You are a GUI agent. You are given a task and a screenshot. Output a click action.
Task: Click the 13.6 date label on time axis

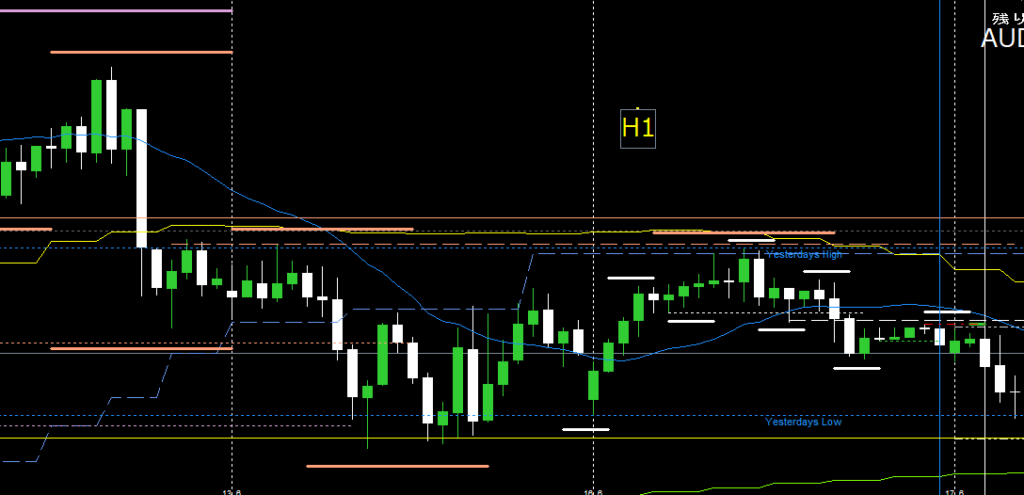click(x=232, y=491)
